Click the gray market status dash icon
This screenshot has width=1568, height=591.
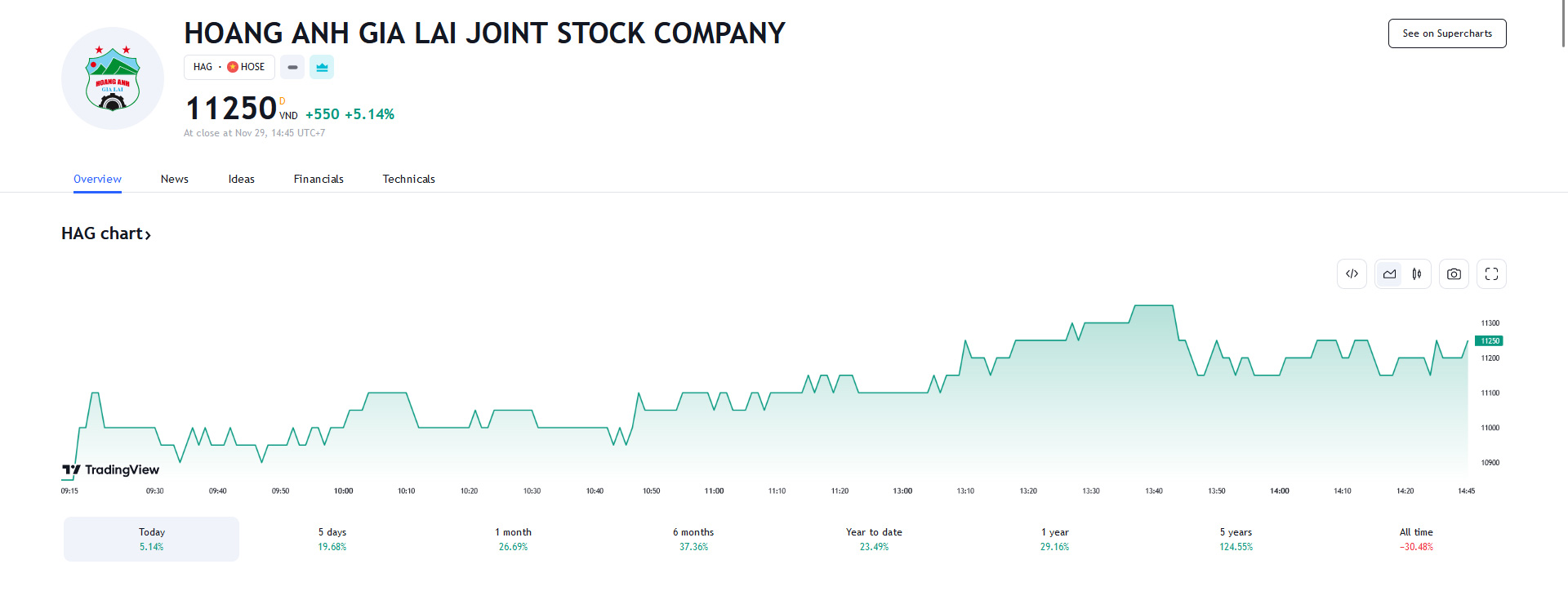(x=292, y=67)
